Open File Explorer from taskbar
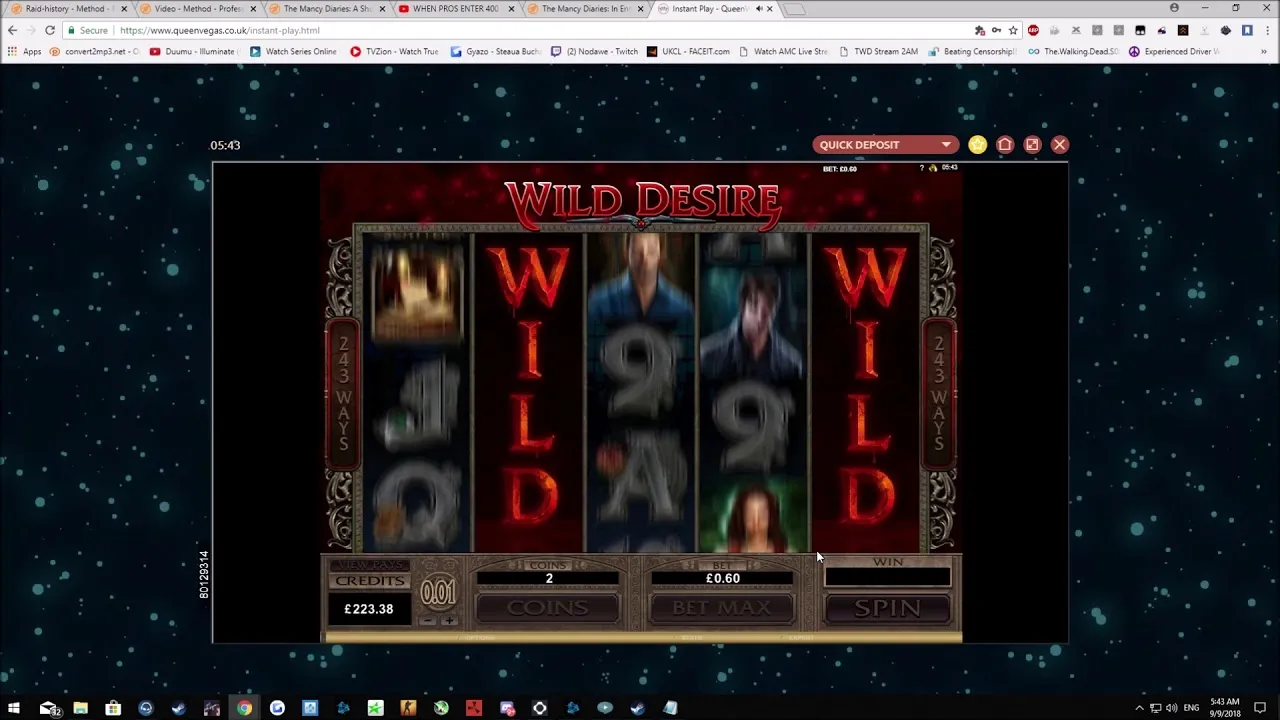The height and width of the screenshot is (720, 1280). 80,708
